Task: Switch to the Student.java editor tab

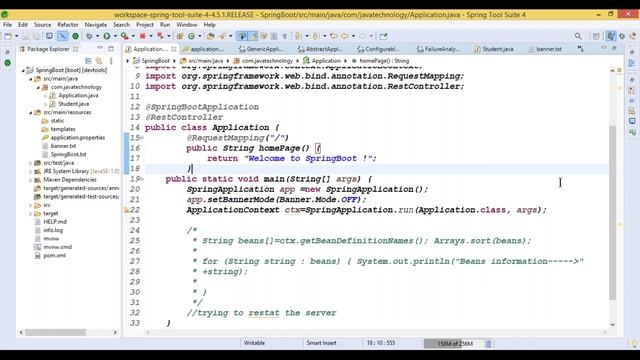Action: [x=493, y=49]
